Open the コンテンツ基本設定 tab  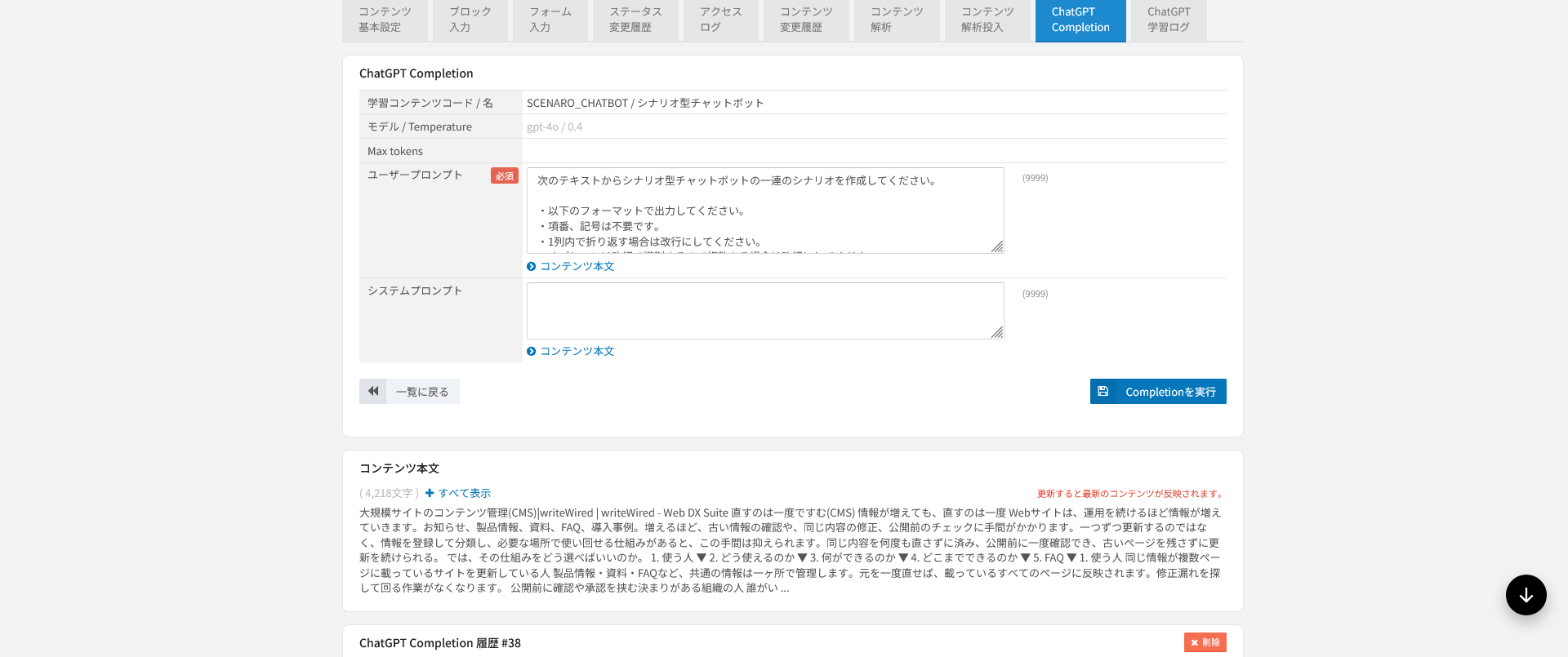[x=385, y=20]
